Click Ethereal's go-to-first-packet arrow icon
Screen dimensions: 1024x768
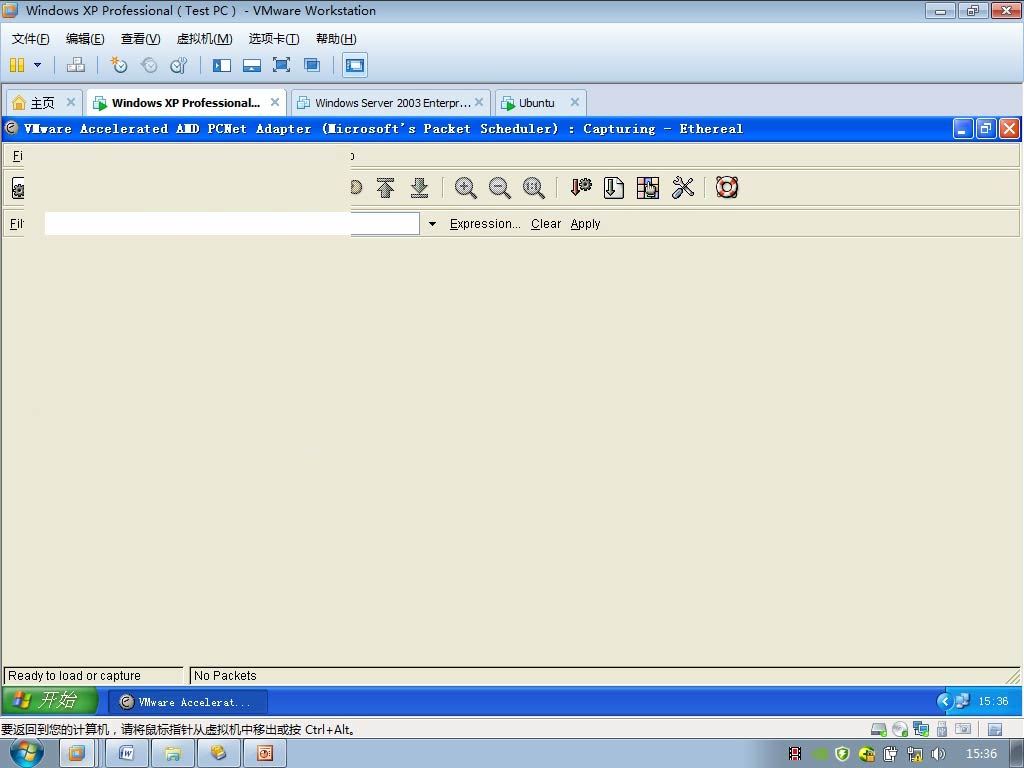coord(385,188)
